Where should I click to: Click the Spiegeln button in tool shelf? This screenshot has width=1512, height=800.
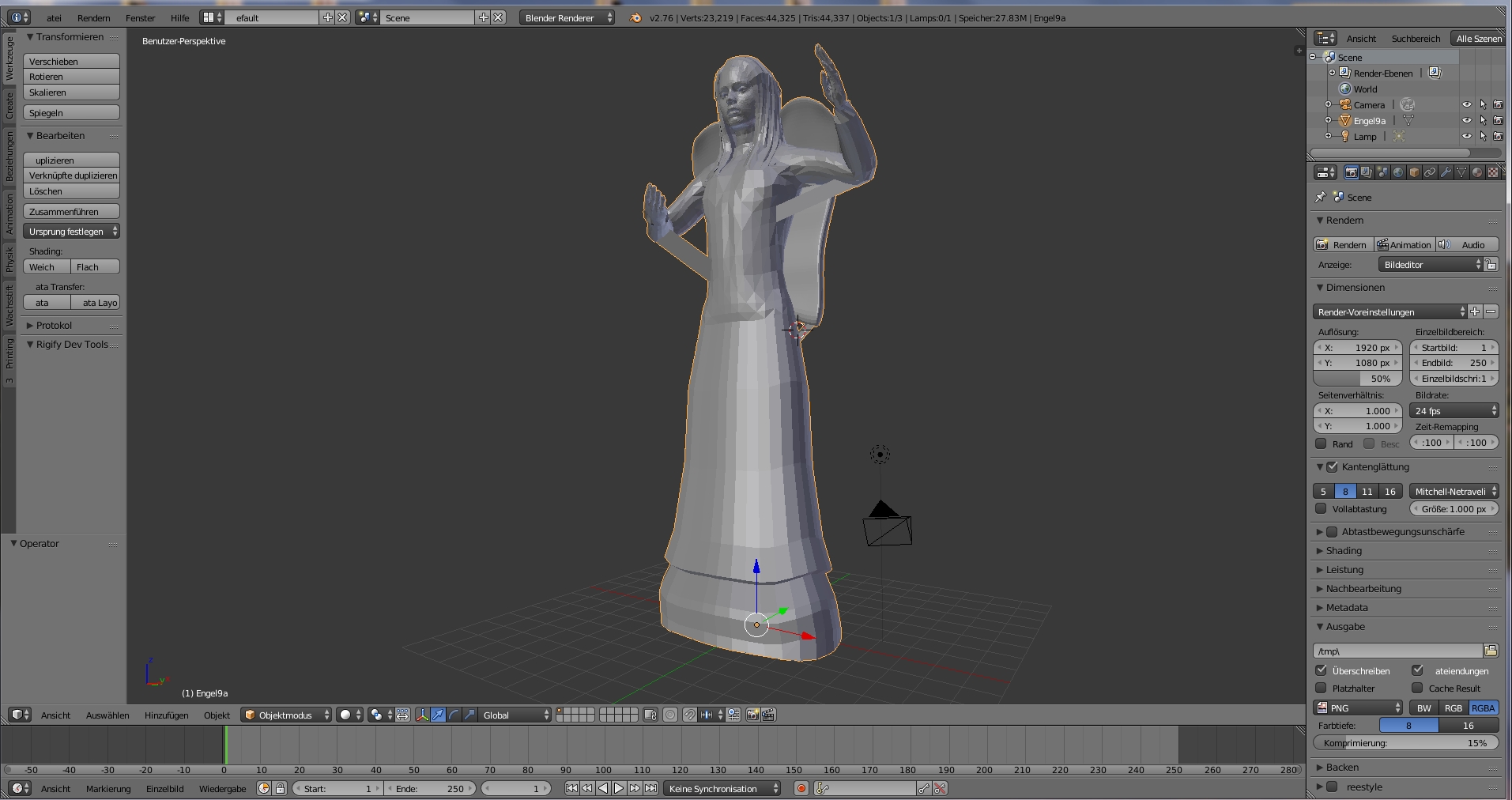tap(71, 112)
